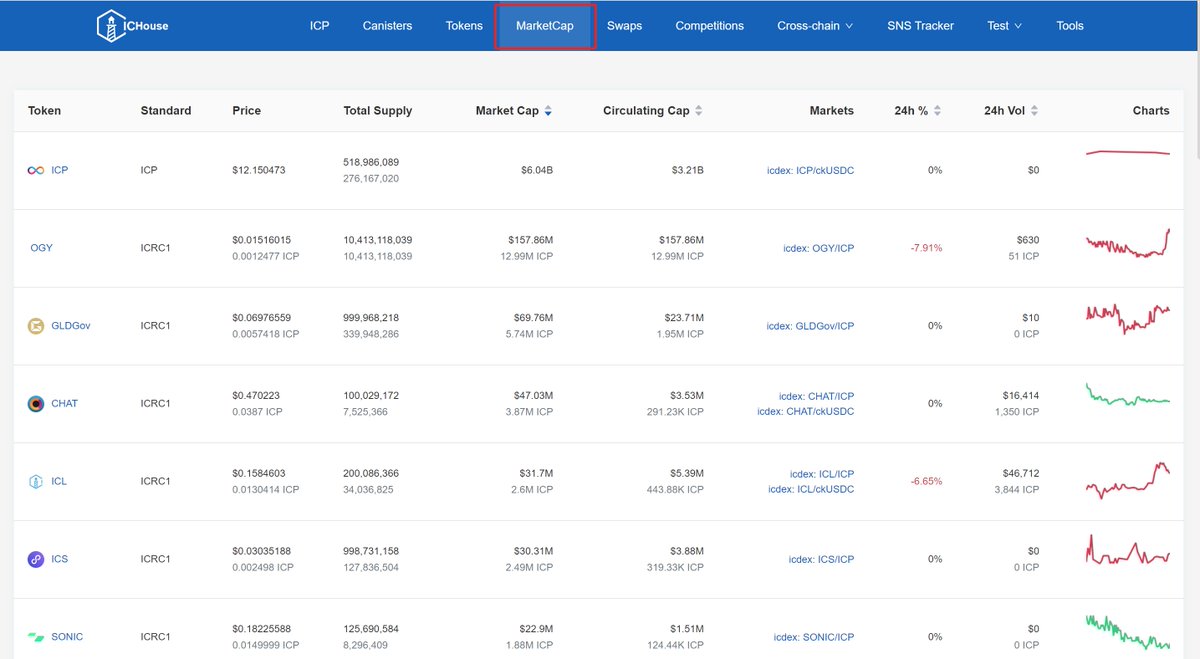Open the OGY token name link

[42, 248]
